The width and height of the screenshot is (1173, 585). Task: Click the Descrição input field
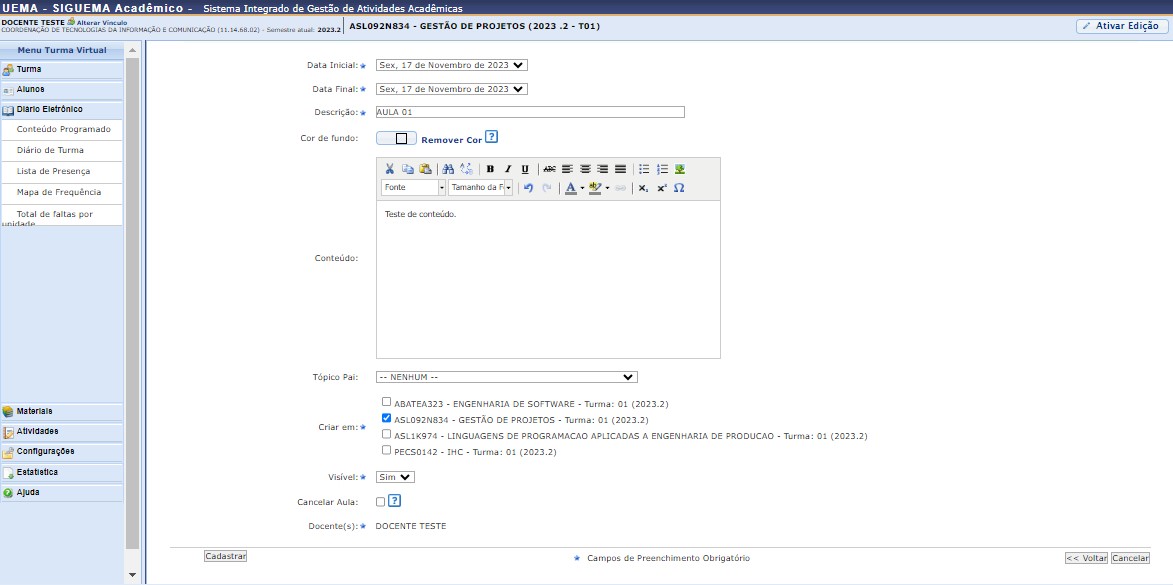(530, 112)
